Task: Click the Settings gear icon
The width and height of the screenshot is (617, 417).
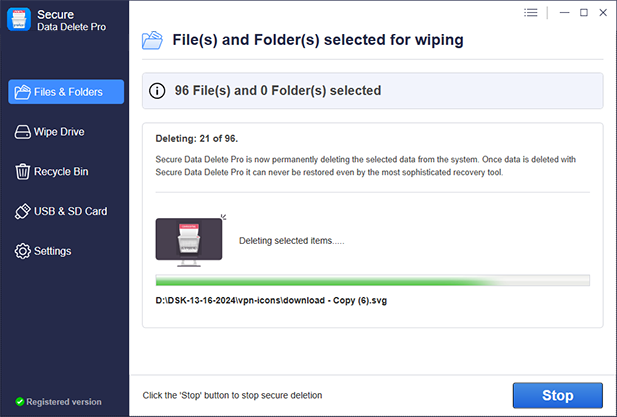Action: pos(23,251)
